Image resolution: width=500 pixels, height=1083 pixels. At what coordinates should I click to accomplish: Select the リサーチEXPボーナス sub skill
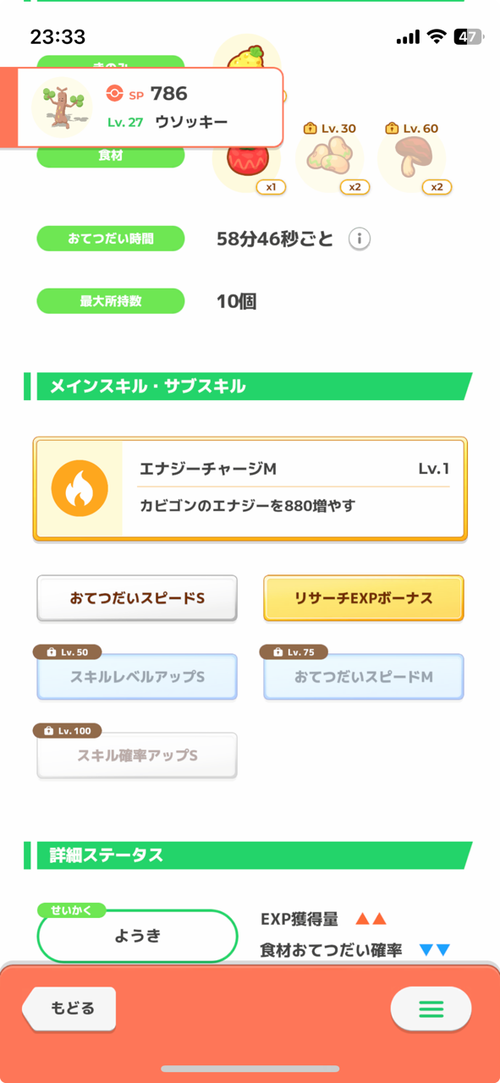(363, 598)
